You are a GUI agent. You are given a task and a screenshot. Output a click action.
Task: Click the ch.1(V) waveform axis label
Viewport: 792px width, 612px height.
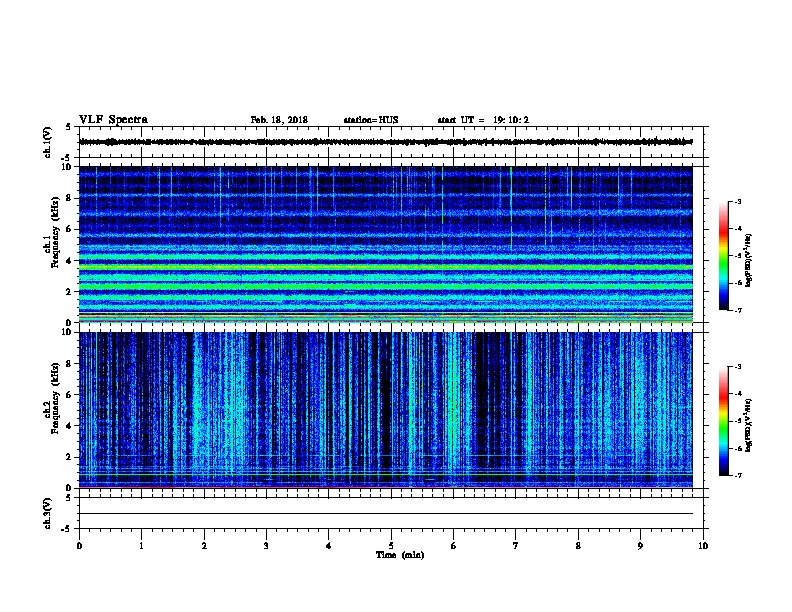(x=48, y=142)
